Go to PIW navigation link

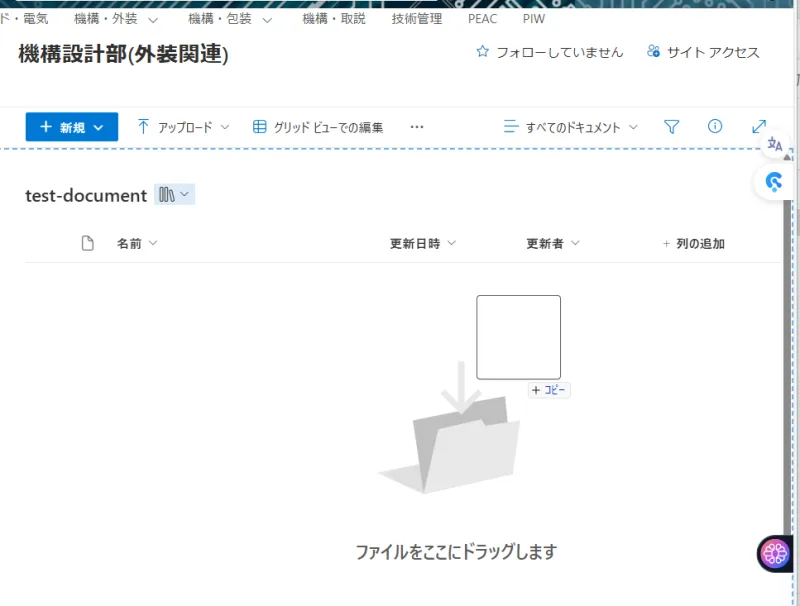coord(534,19)
